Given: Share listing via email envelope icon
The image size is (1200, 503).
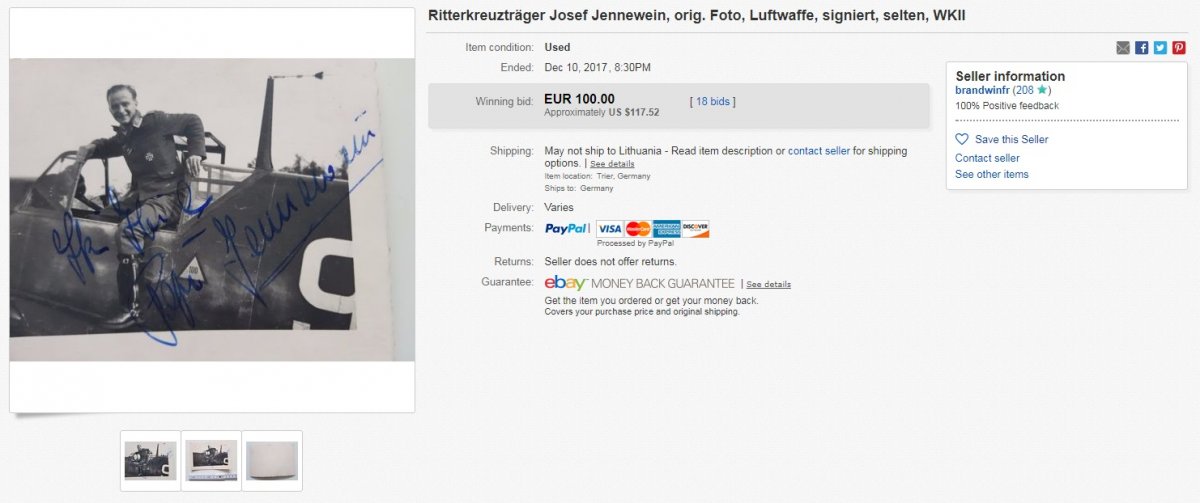Looking at the screenshot, I should click(1123, 48).
